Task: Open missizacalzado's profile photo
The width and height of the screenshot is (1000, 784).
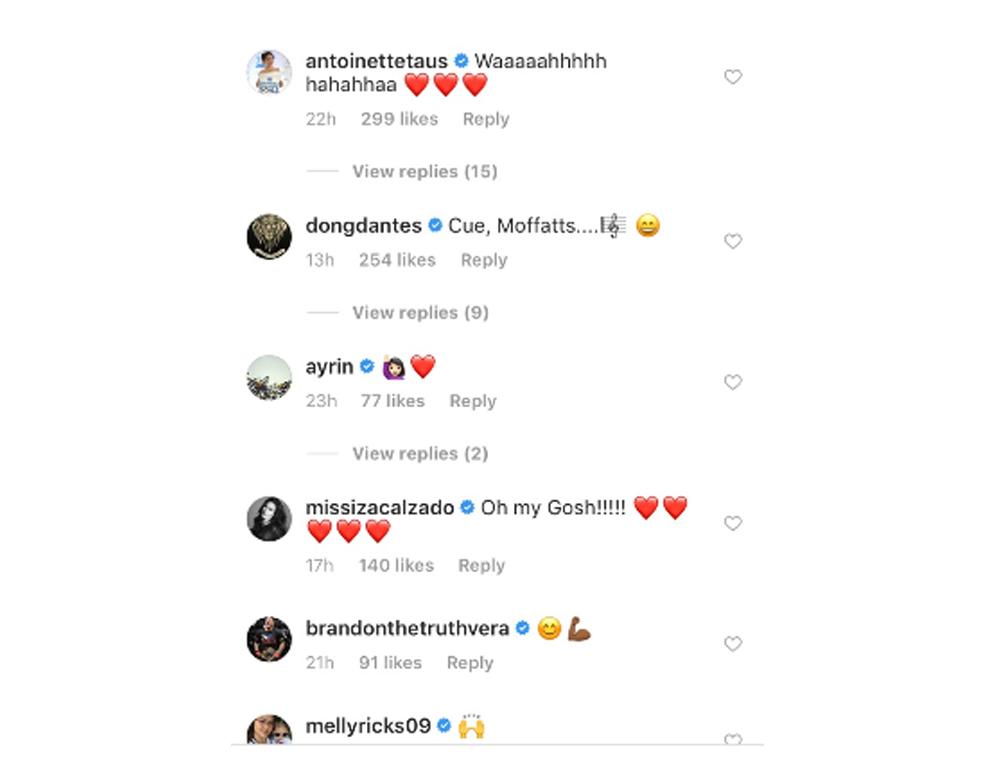Action: 269,519
